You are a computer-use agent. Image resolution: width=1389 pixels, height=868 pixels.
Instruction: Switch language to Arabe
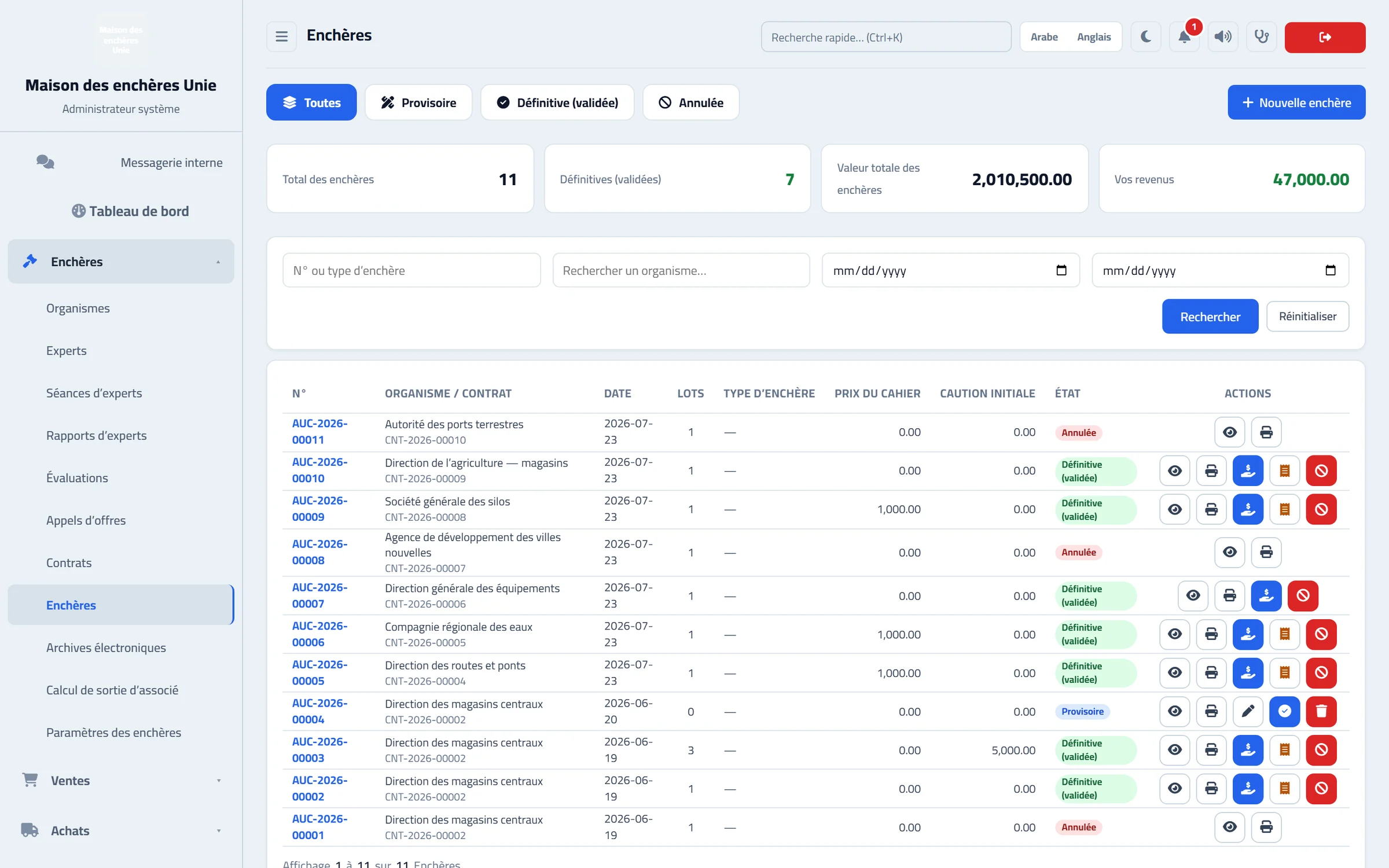click(1044, 37)
